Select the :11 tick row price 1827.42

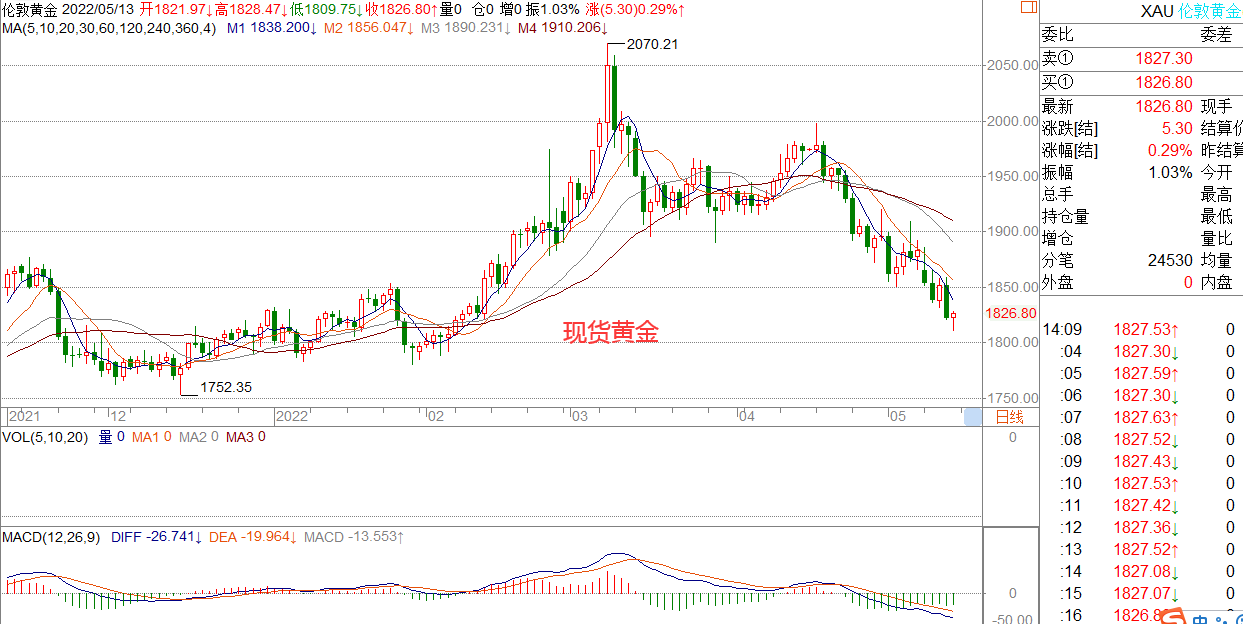click(1146, 505)
